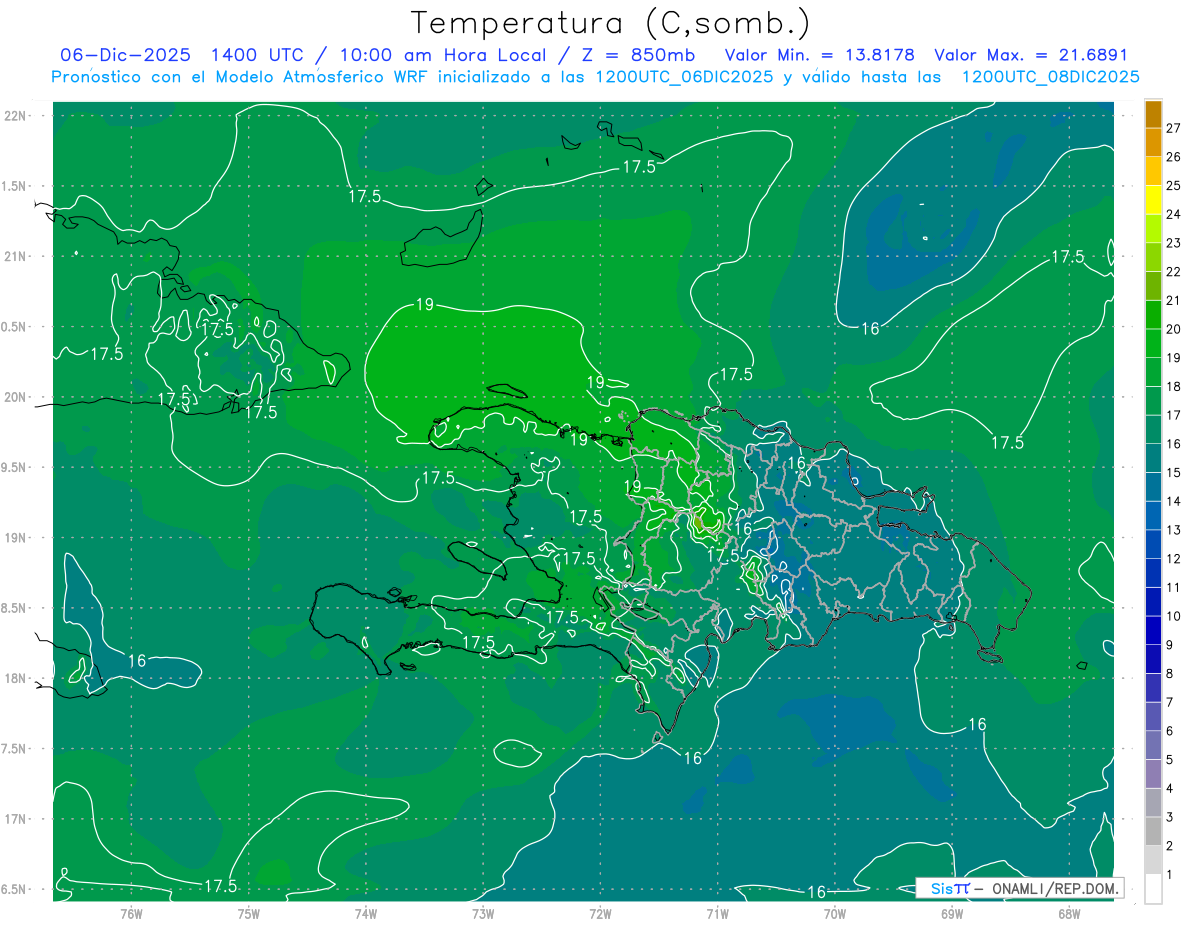The width and height of the screenshot is (1200, 927).
Task: Click the legend value '14'
Action: [1174, 501]
